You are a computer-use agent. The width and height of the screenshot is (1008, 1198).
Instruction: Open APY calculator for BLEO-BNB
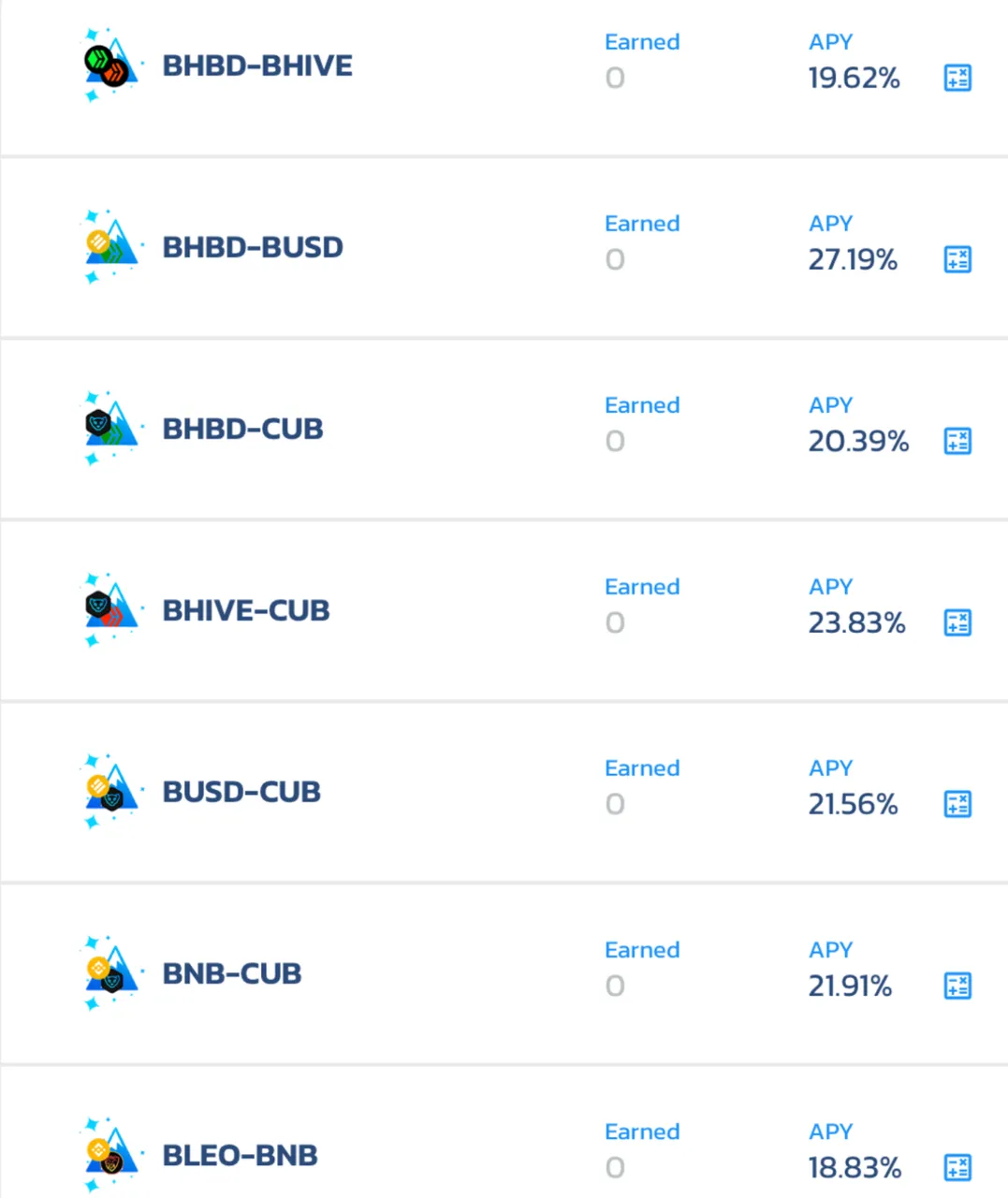[x=957, y=1167]
